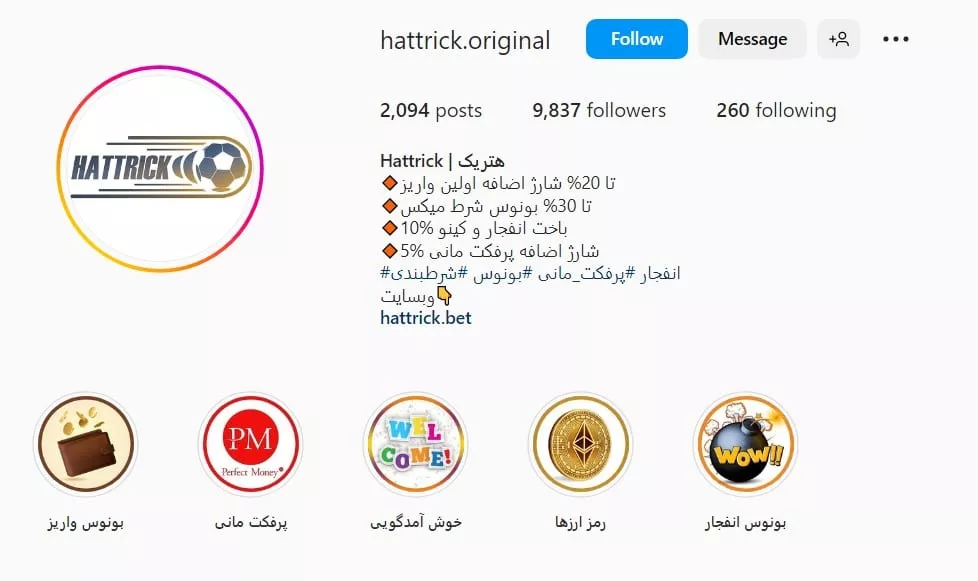Select the رمز ارزها highlight label

pos(580,522)
